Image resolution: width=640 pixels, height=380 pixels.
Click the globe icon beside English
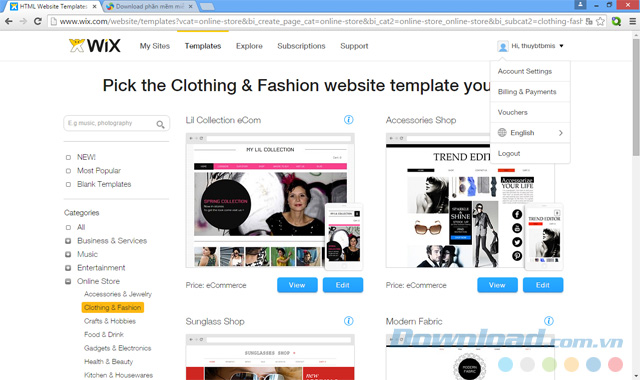502,132
